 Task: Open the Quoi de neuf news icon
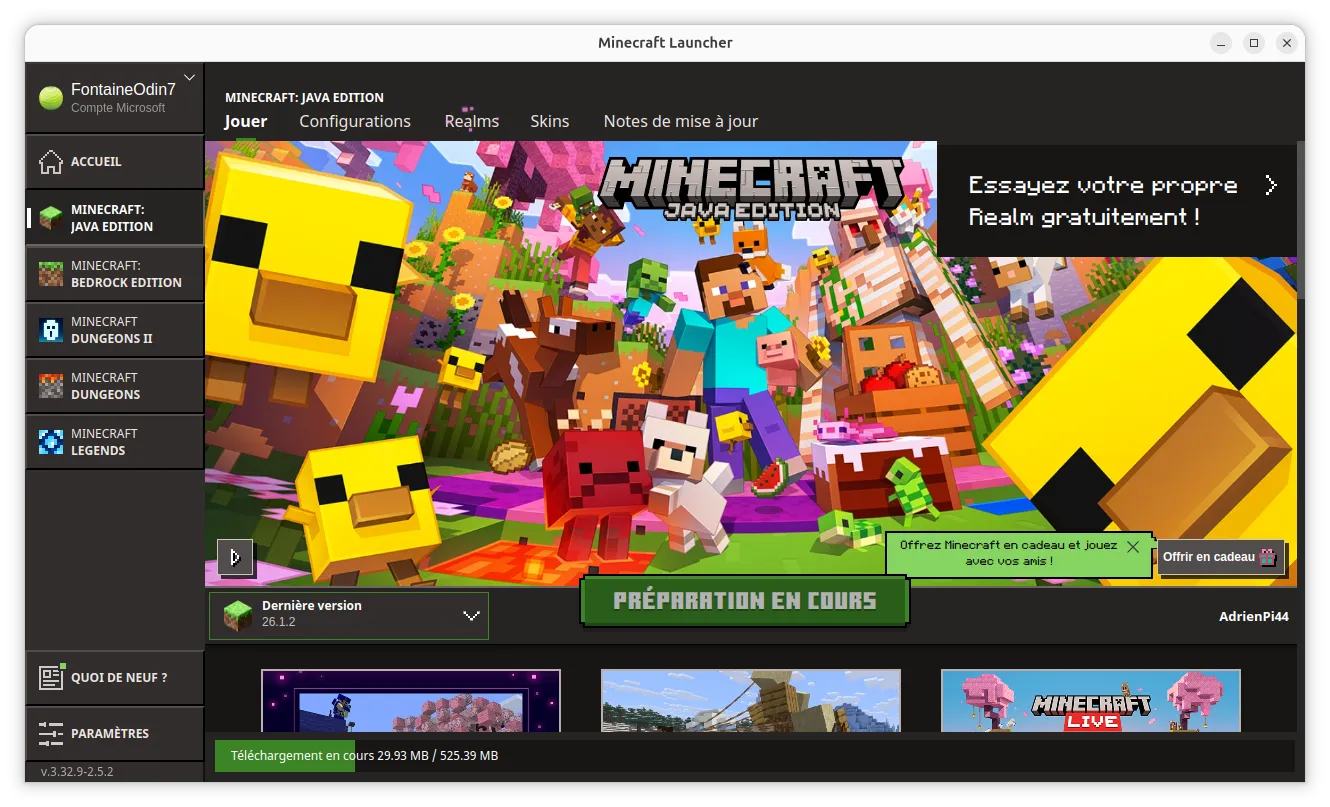(51, 677)
